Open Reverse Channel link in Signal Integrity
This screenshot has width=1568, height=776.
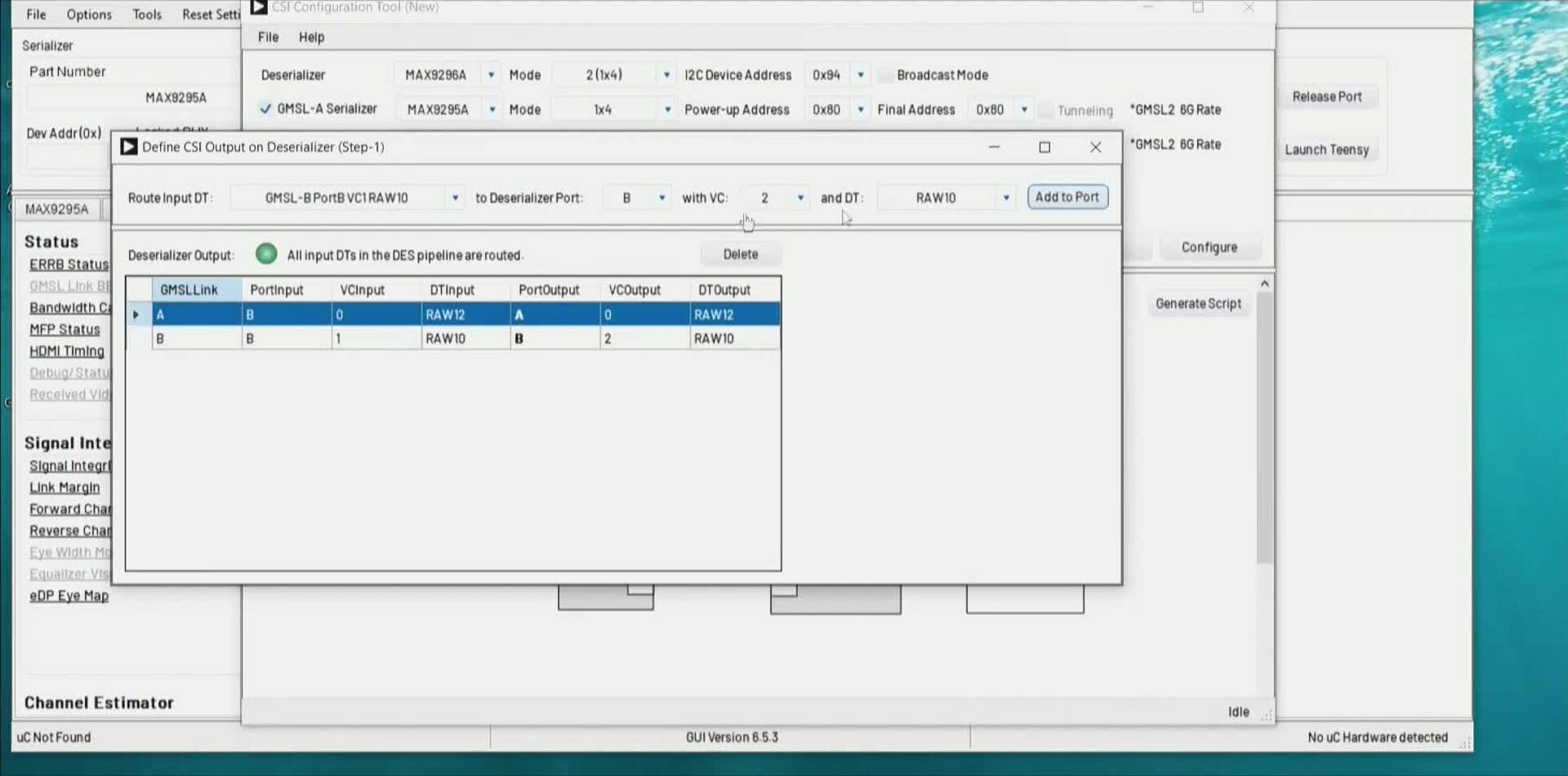tap(70, 530)
